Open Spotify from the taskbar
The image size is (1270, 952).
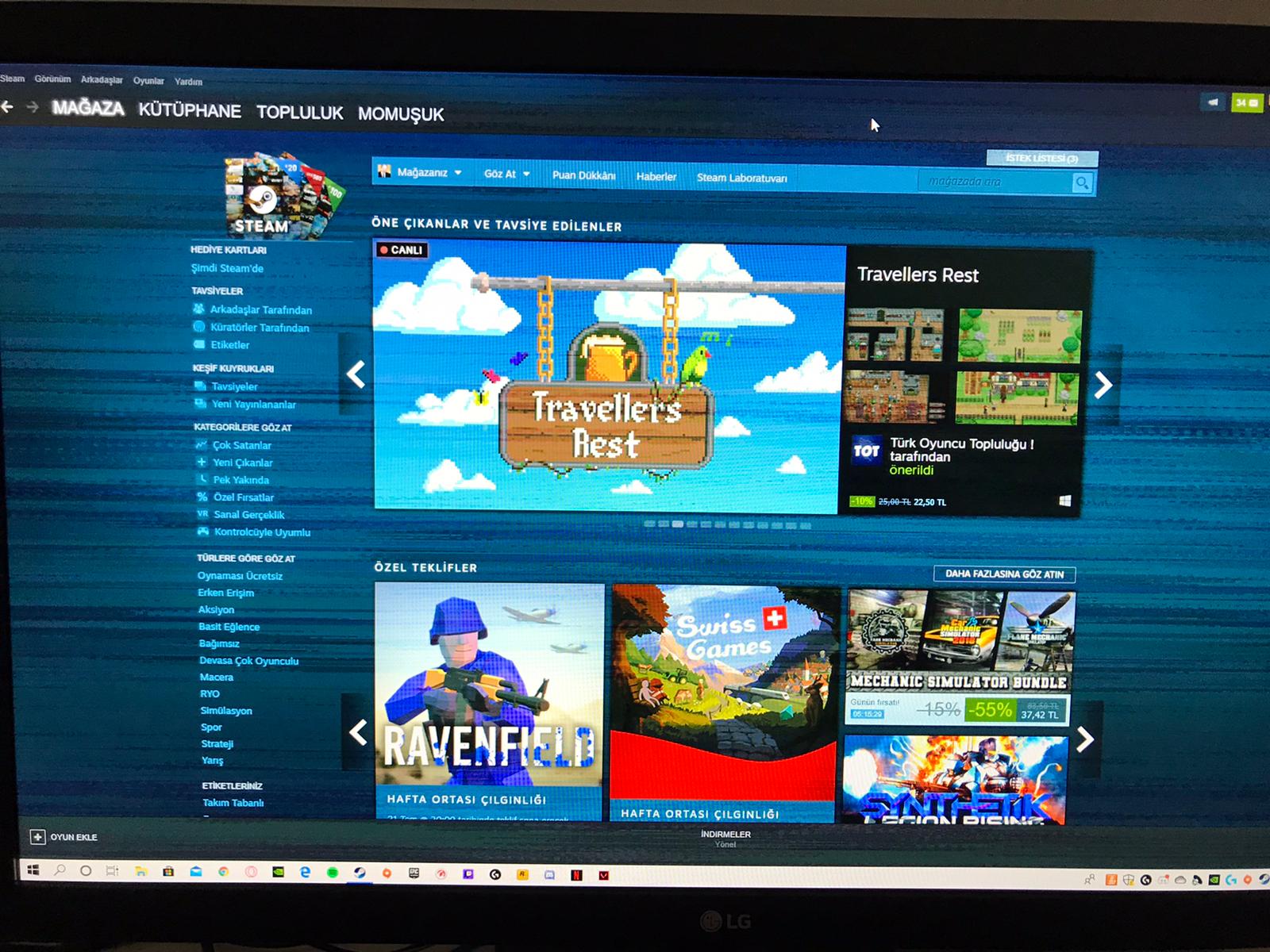click(x=333, y=873)
